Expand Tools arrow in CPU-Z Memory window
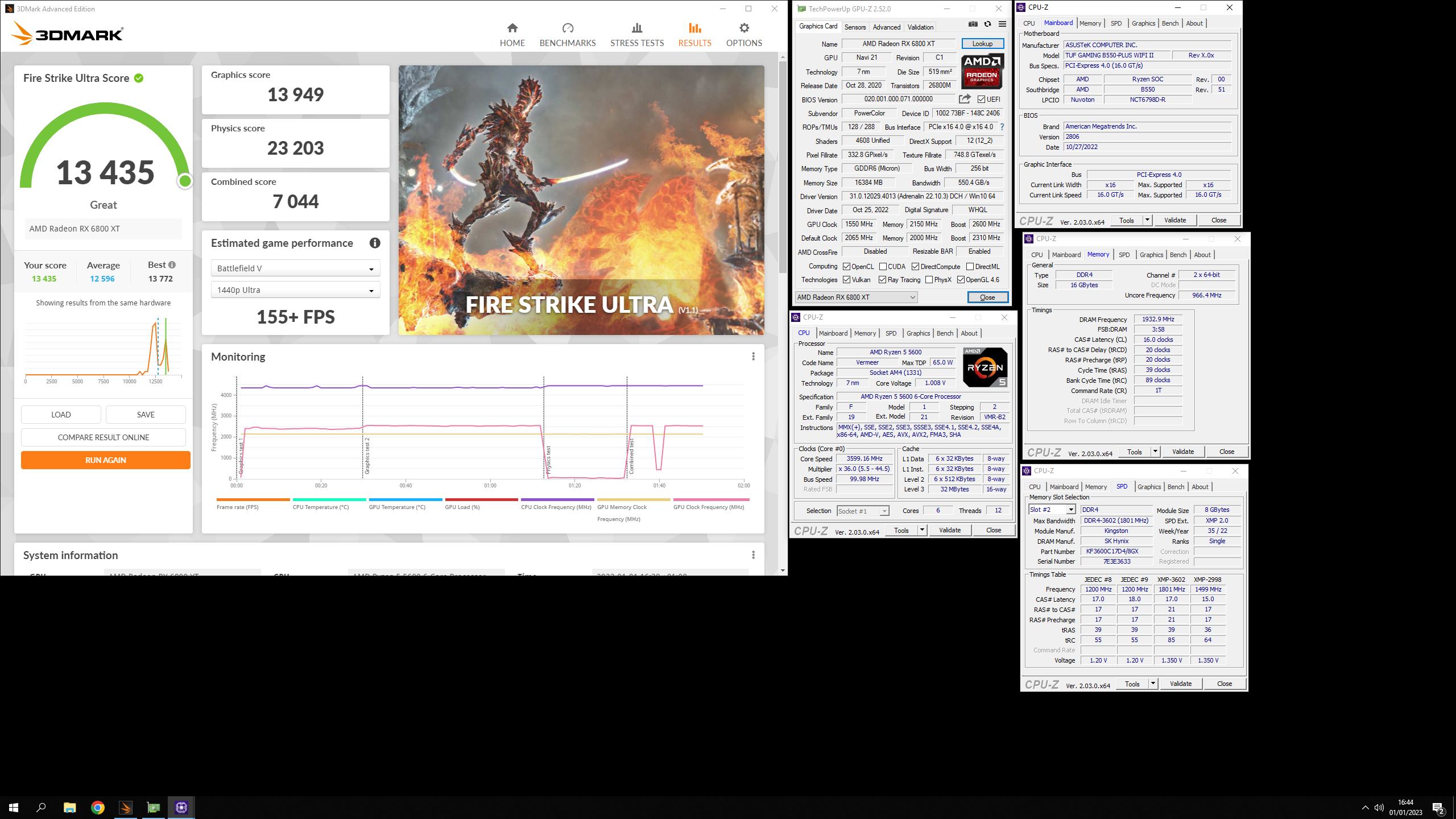The width and height of the screenshot is (1456, 819). (x=1155, y=452)
